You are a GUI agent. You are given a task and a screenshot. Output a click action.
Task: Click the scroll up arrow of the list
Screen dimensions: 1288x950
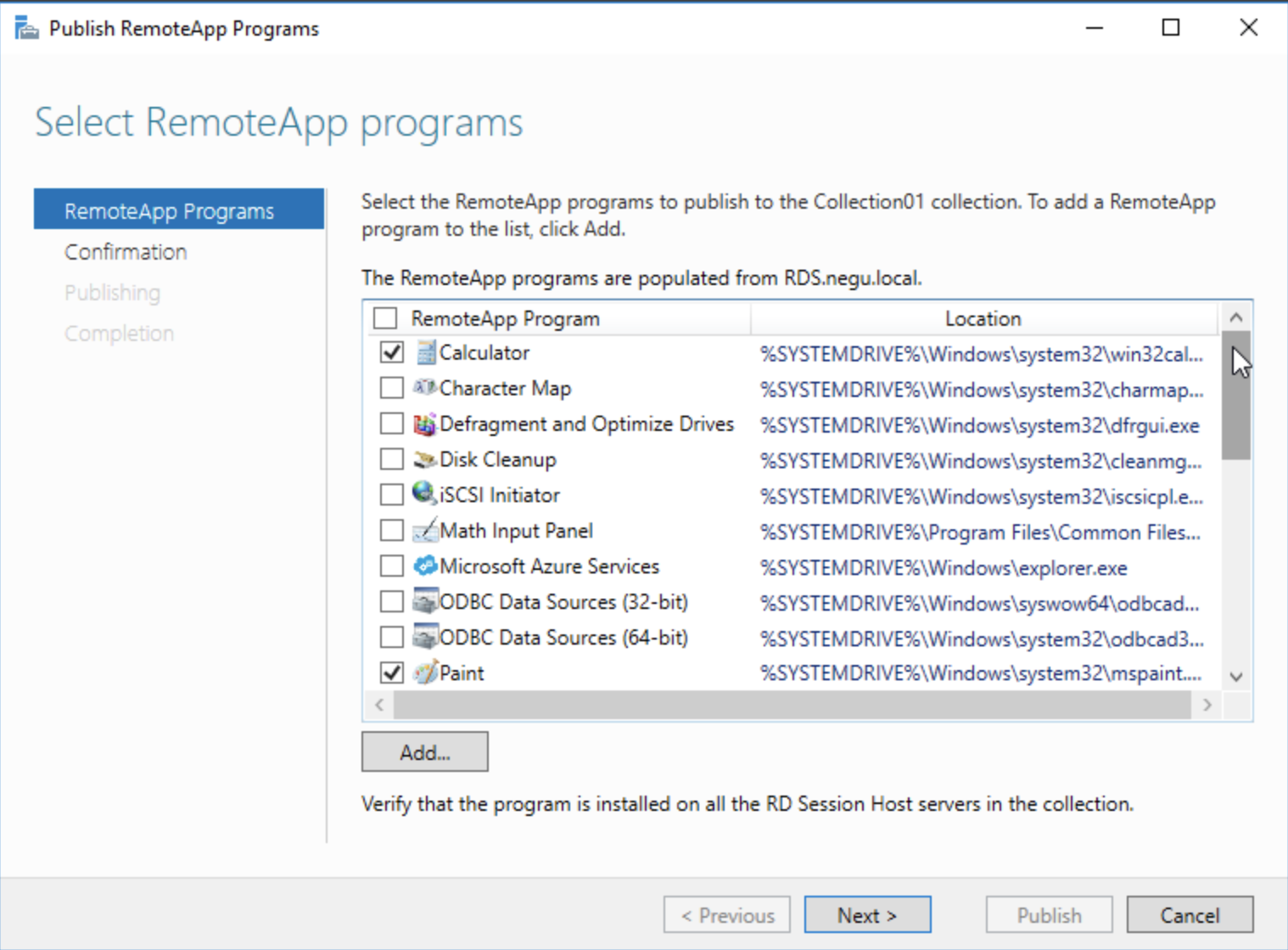[x=1236, y=318]
